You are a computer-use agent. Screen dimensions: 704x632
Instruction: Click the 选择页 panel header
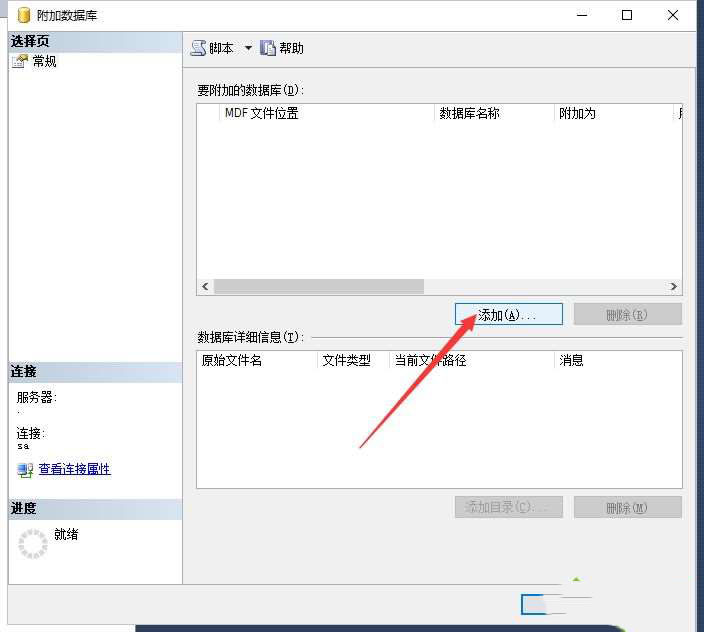(x=95, y=41)
